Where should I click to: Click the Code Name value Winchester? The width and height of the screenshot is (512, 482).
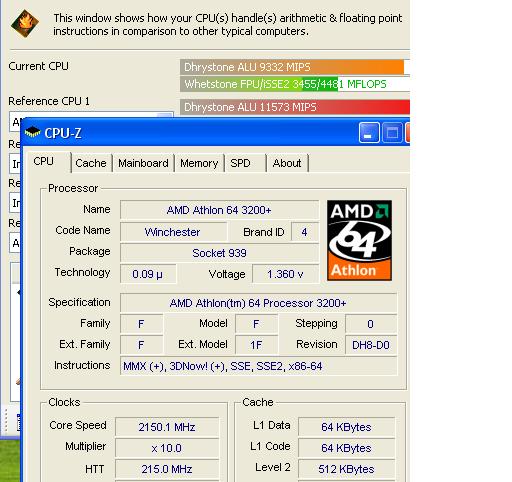tap(173, 232)
